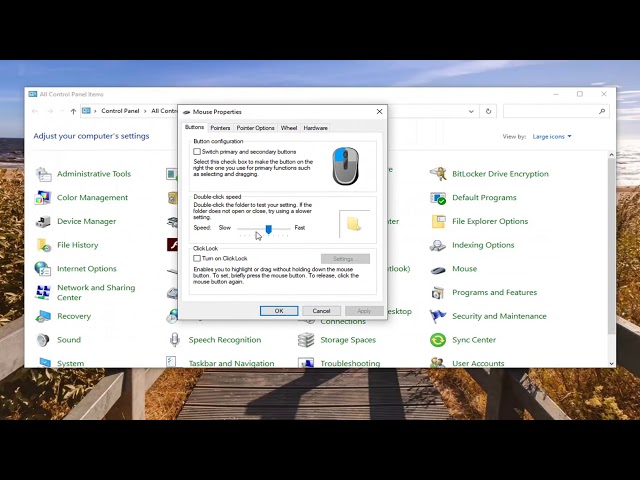Viewport: 640px width, 480px height.
Task: Switch to the Pointer Options tab
Action: [256, 128]
